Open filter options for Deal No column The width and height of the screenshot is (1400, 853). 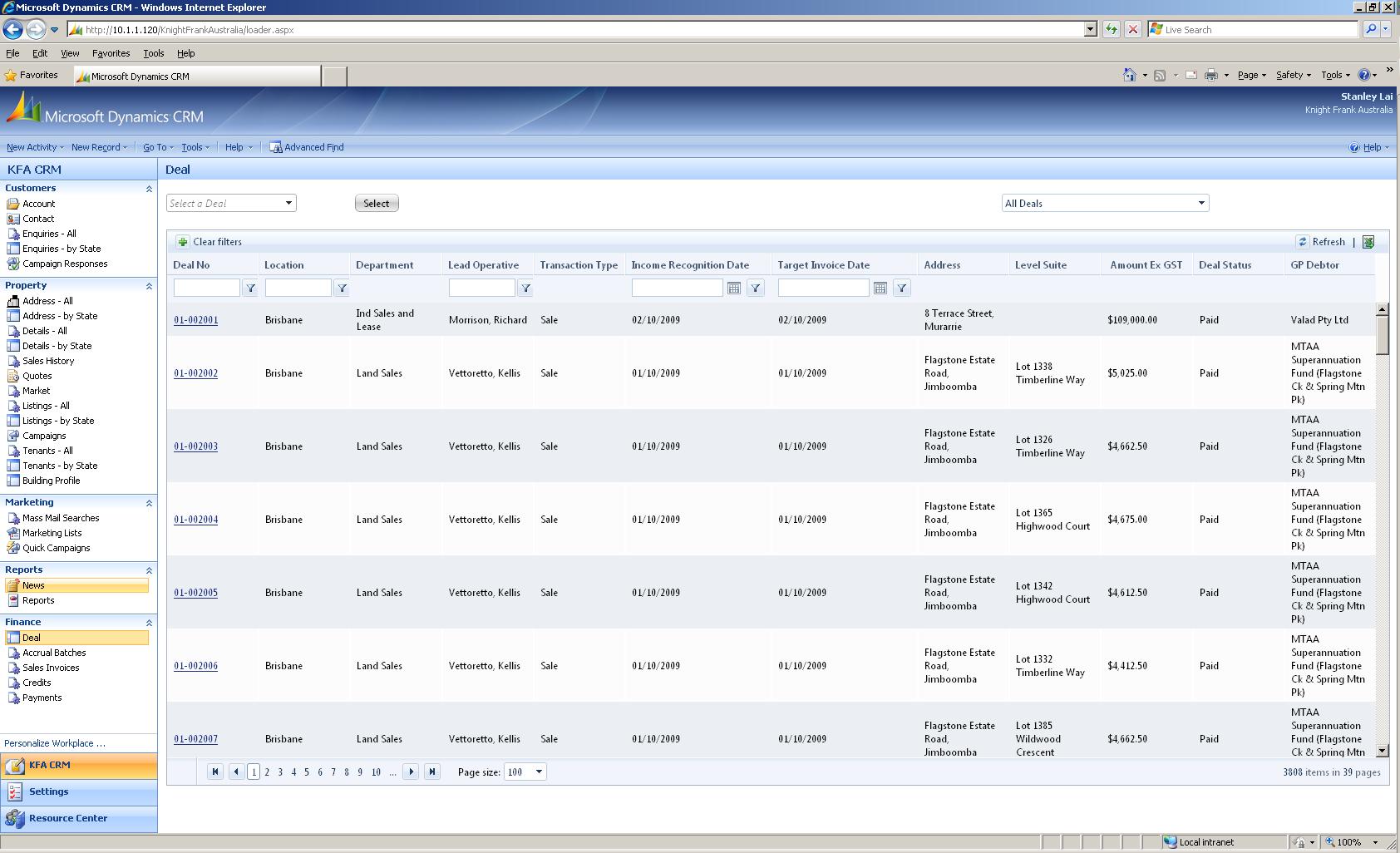point(250,288)
